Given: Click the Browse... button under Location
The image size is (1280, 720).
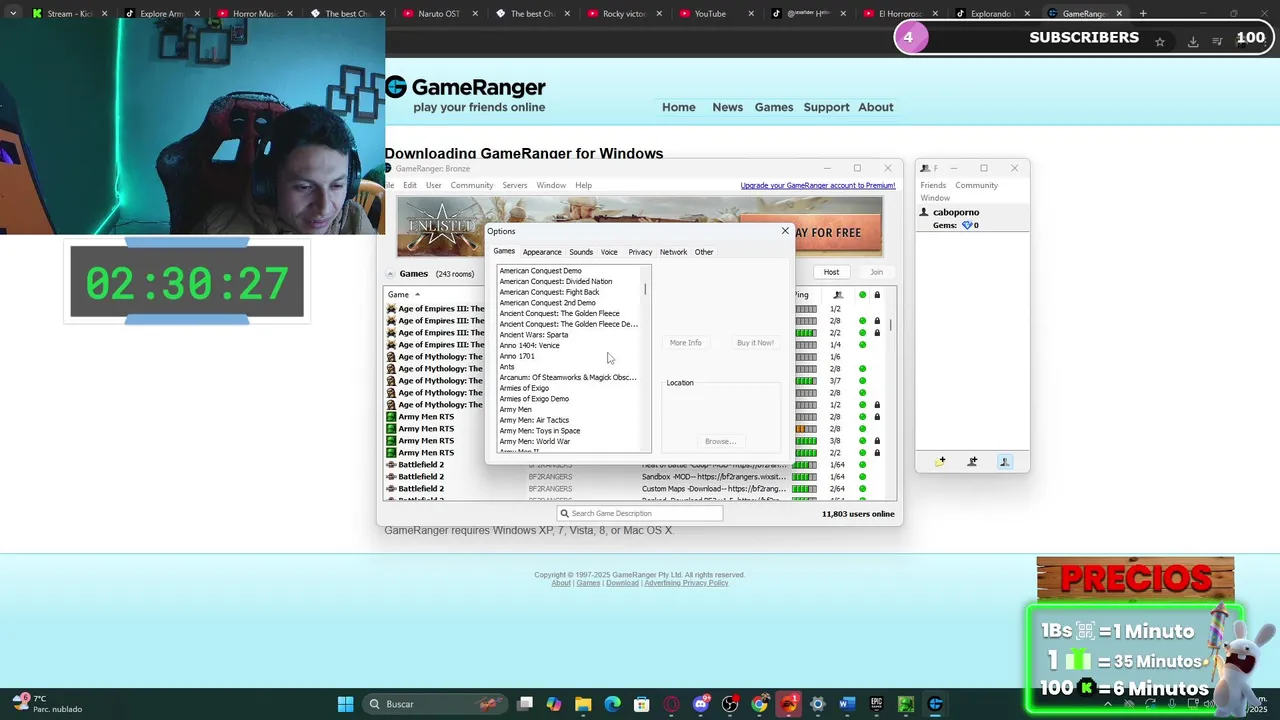Looking at the screenshot, I should click(x=720, y=441).
